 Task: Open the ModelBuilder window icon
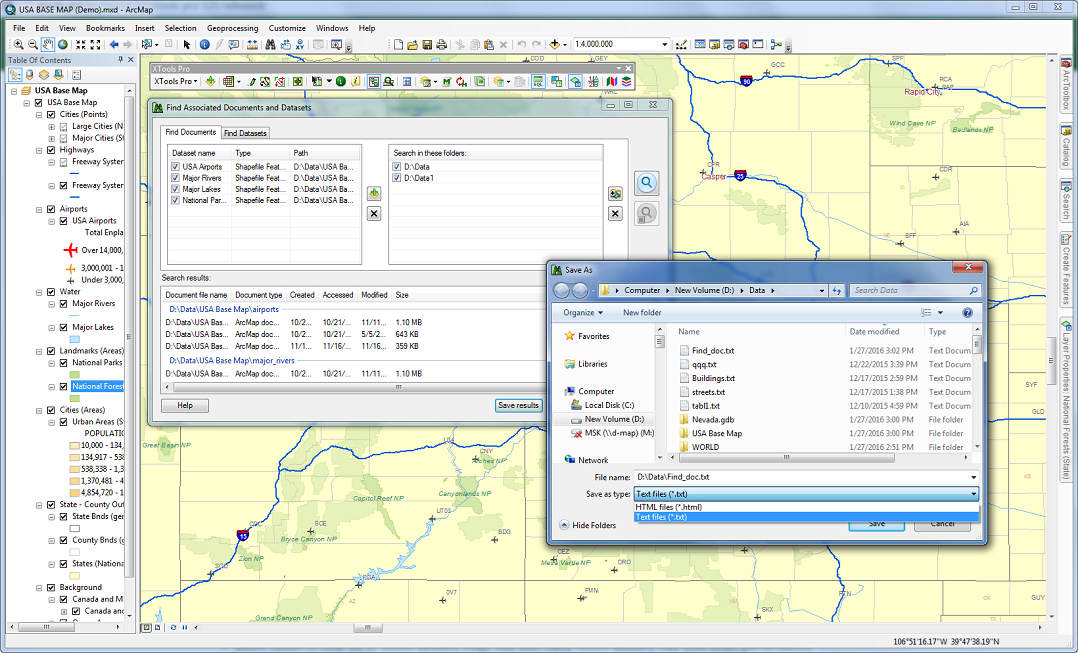click(776, 45)
